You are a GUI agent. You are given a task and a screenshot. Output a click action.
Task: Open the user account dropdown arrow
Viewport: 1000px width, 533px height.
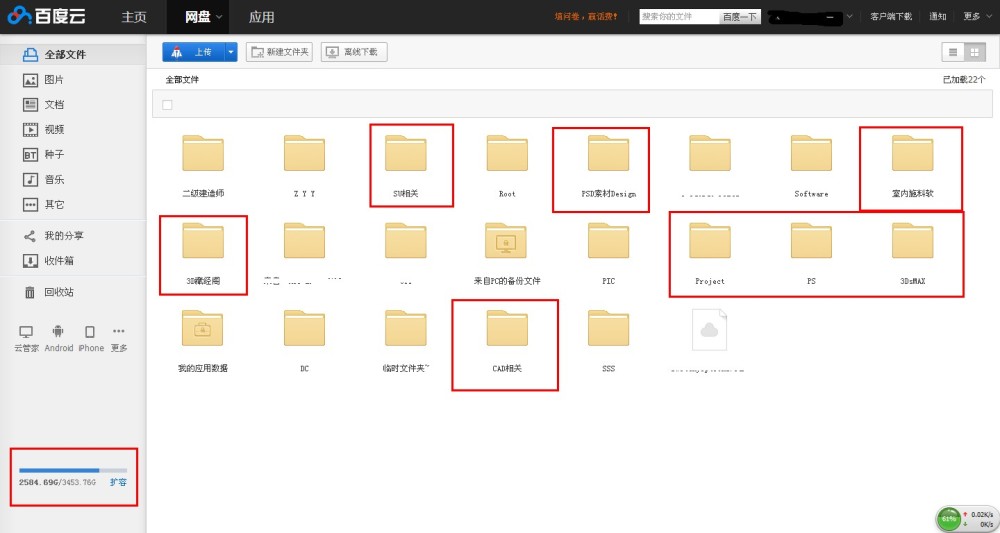click(x=849, y=17)
